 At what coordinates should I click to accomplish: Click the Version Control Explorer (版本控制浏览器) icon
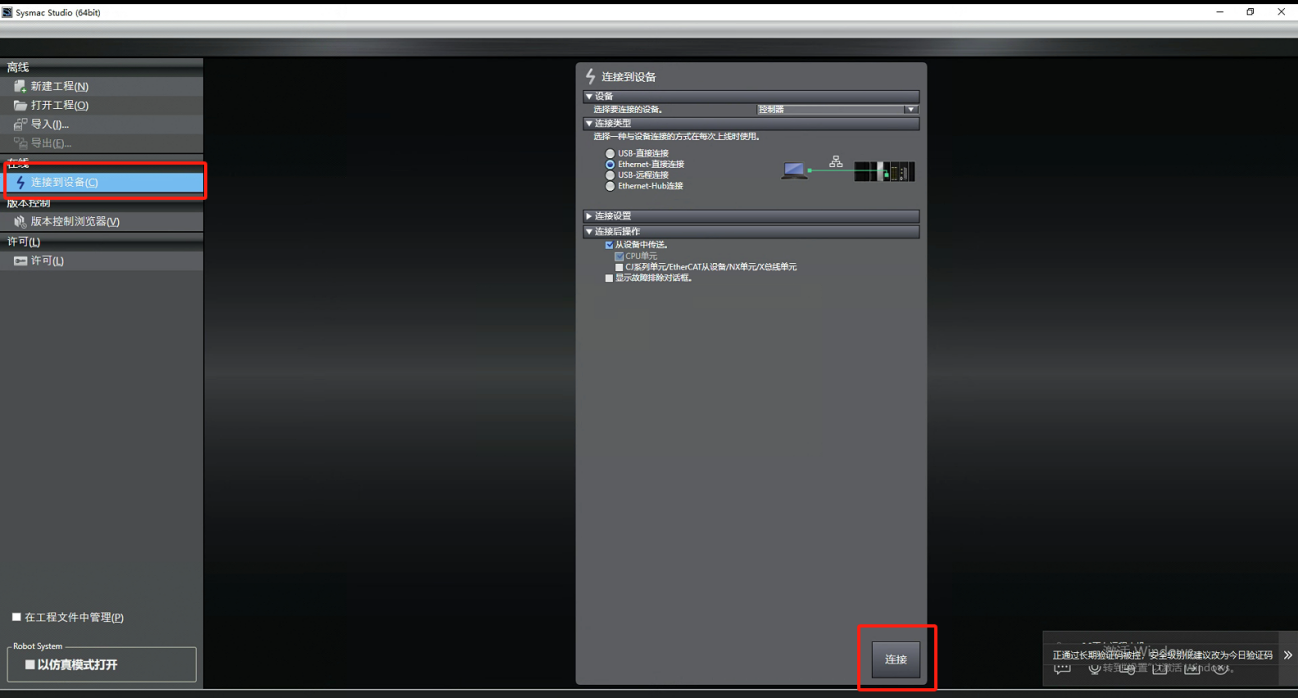coord(20,221)
